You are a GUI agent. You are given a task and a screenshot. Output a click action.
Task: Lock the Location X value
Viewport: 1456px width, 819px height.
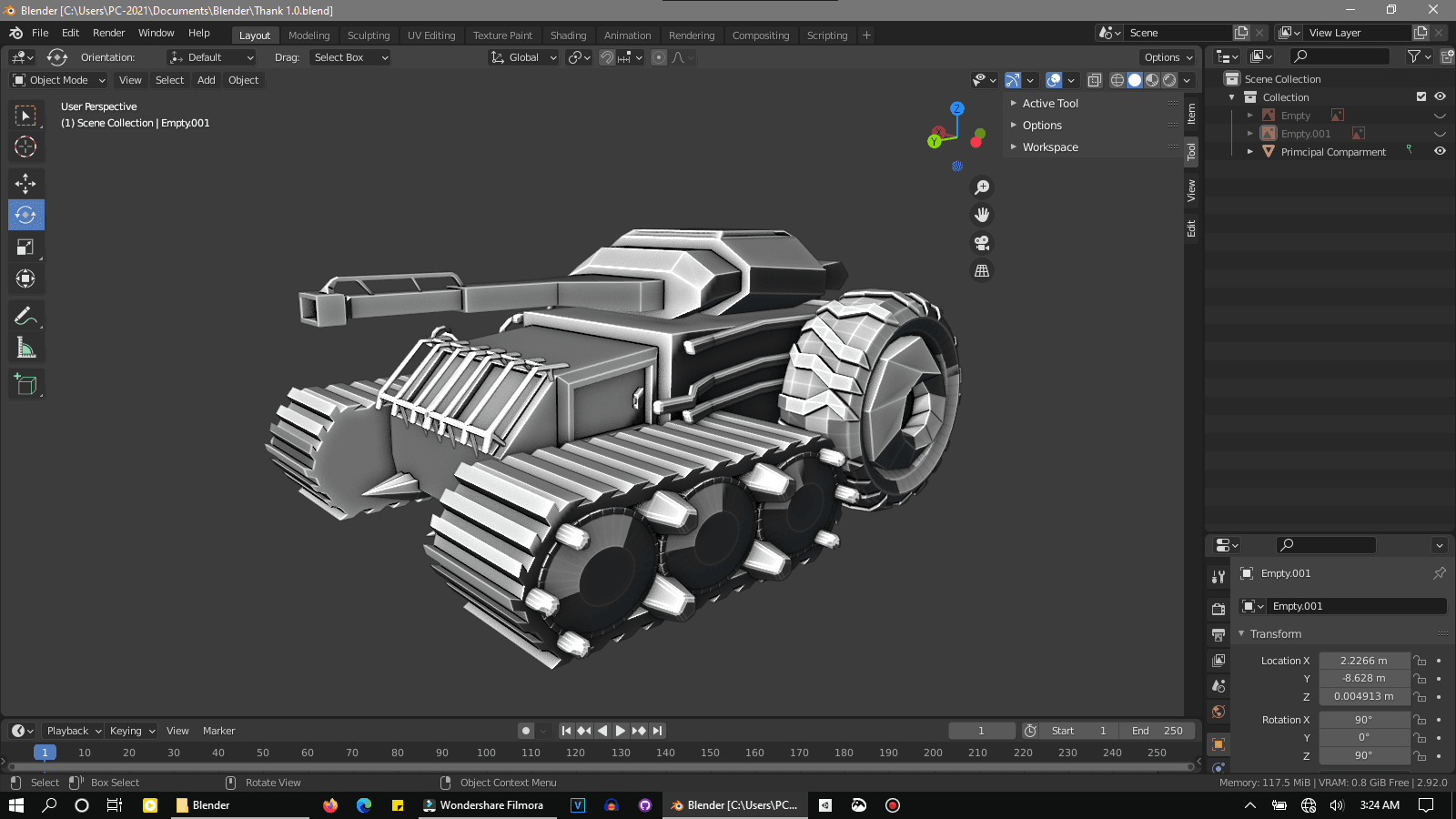point(1420,661)
